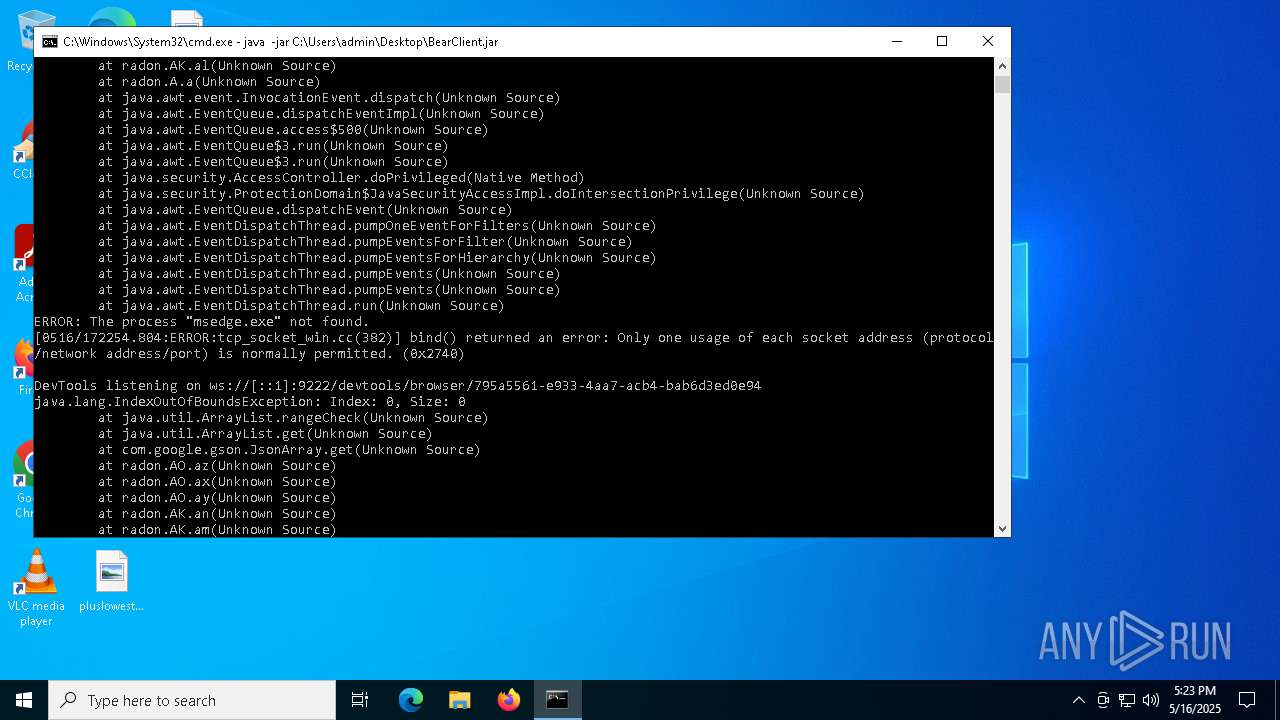Open the clock showing 5:23 PM
The height and width of the screenshot is (720, 1280).
(1195, 700)
